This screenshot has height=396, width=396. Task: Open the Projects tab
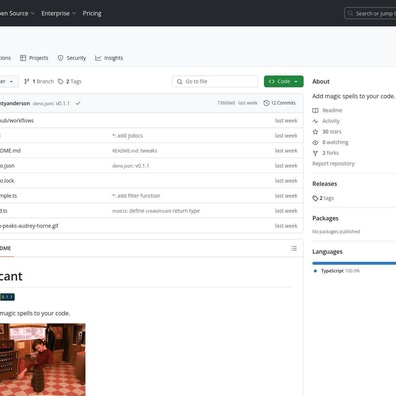pos(34,58)
